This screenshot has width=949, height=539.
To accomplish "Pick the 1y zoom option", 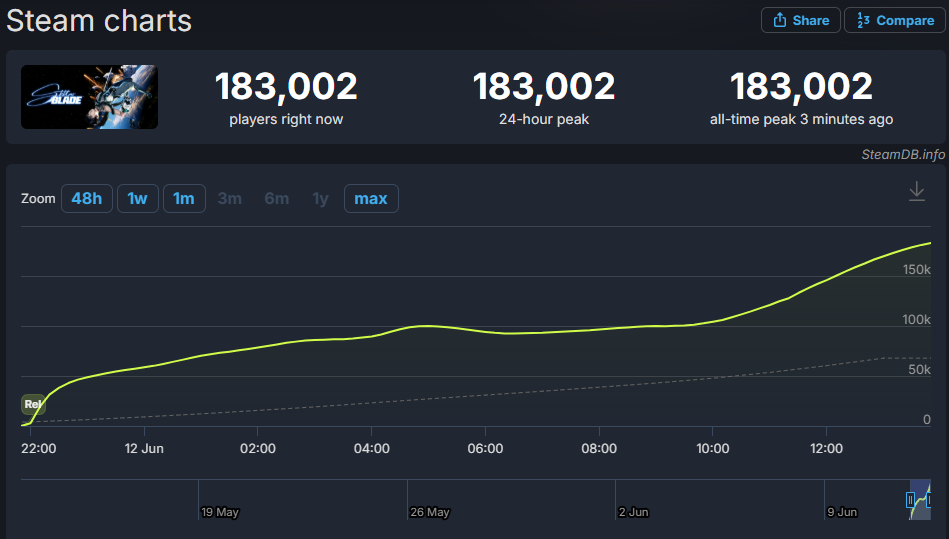I will click(320, 198).
